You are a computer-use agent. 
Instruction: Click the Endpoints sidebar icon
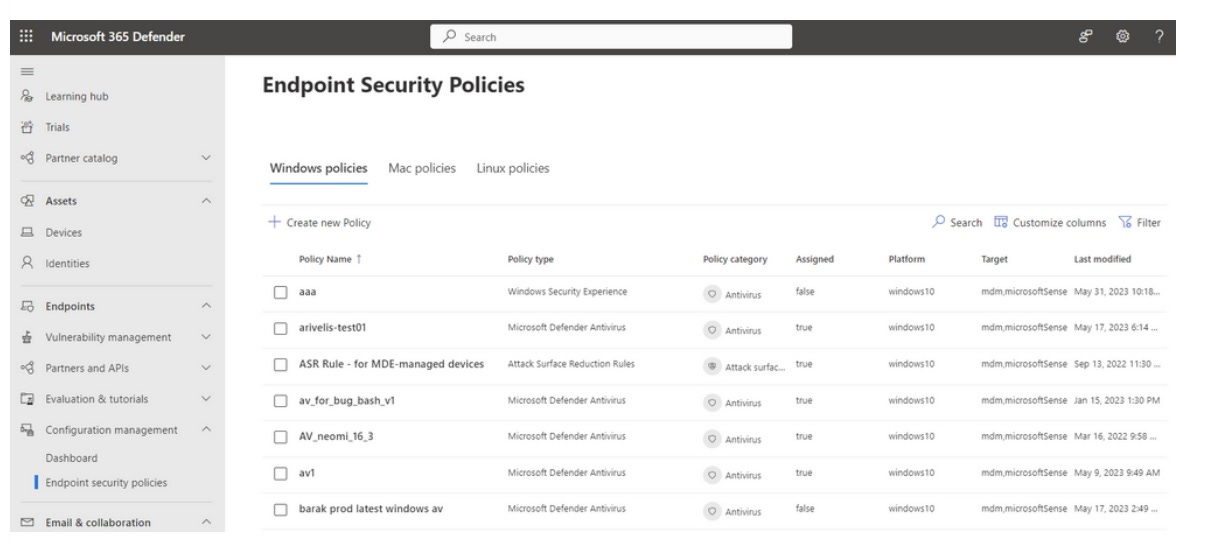(27, 306)
